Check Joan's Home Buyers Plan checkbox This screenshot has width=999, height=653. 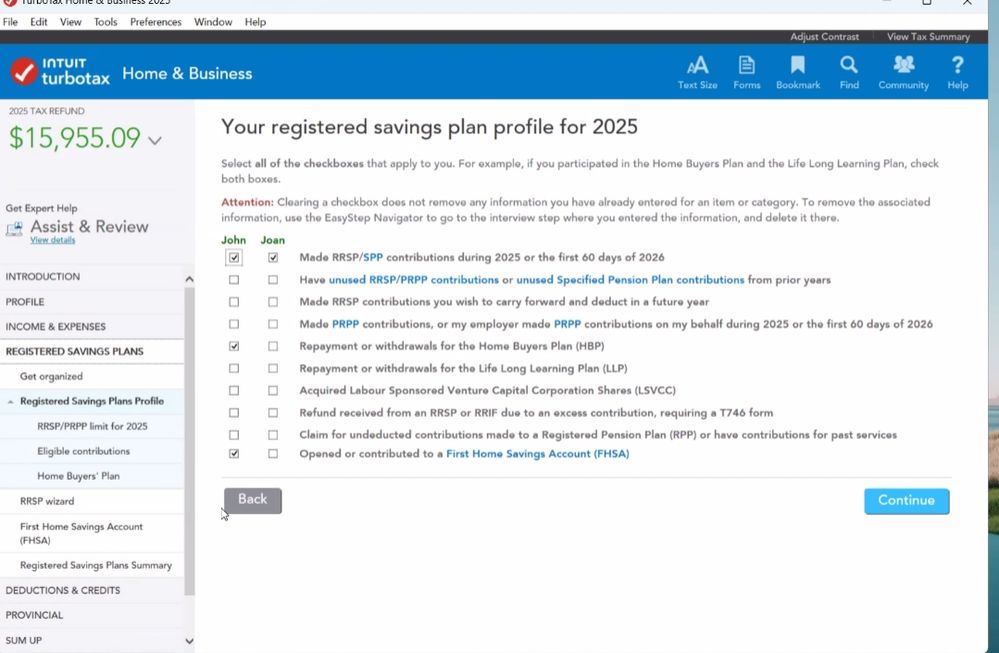(273, 347)
